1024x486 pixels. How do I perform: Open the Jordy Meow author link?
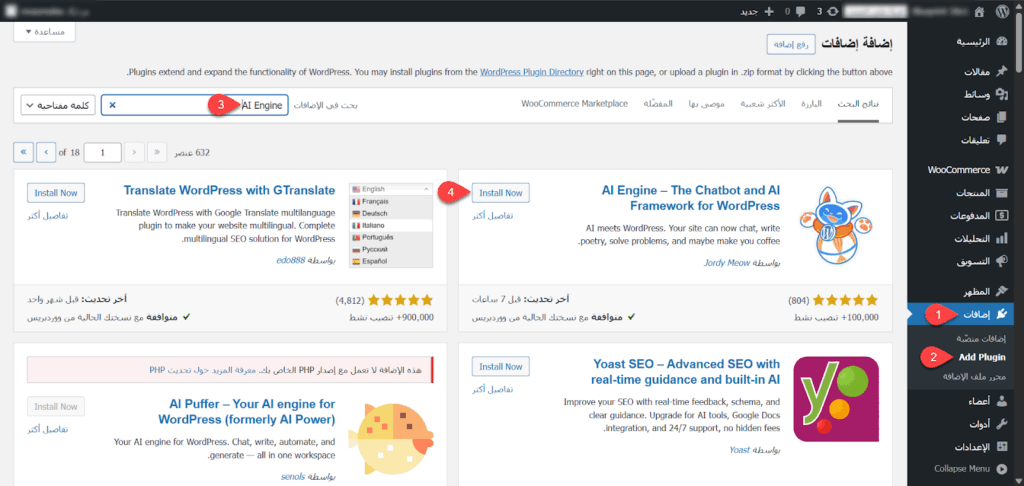click(x=735, y=264)
